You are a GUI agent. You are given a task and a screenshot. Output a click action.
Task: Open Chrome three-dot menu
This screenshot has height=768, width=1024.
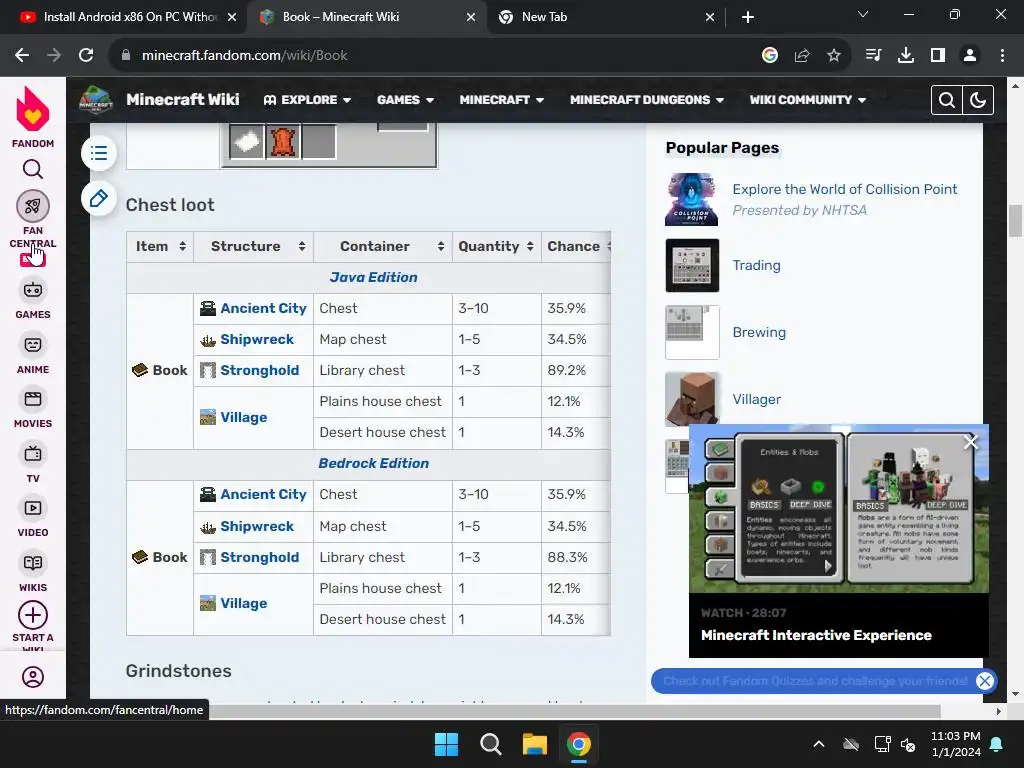coord(1002,56)
